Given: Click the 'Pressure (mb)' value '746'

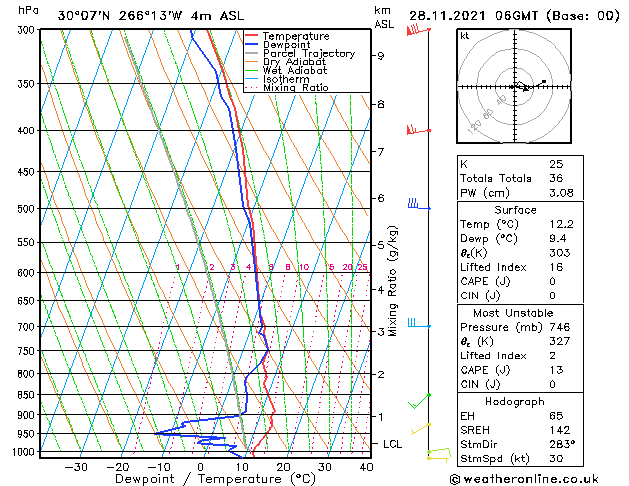Looking at the screenshot, I should [x=560, y=327].
